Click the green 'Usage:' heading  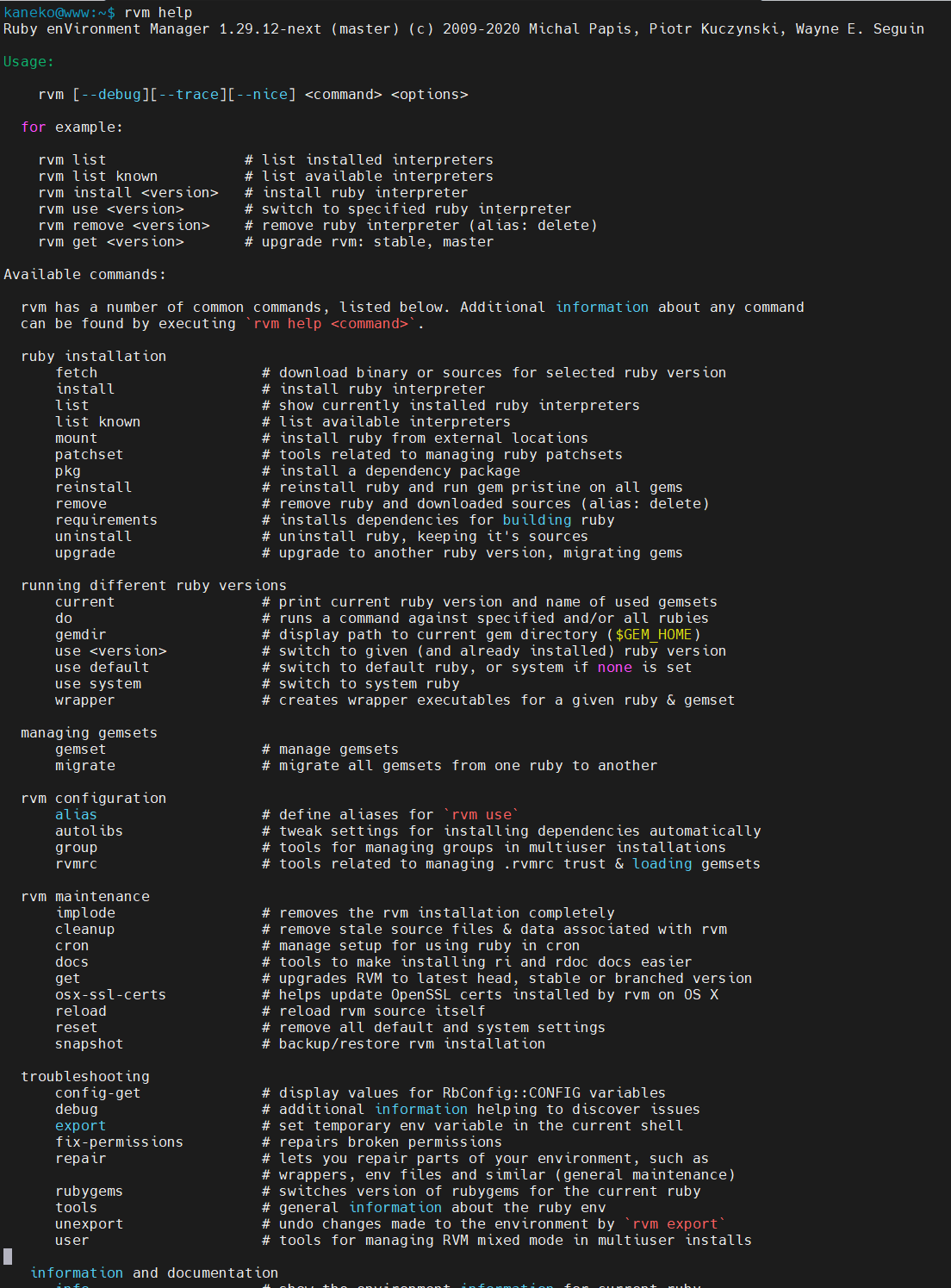click(x=29, y=62)
